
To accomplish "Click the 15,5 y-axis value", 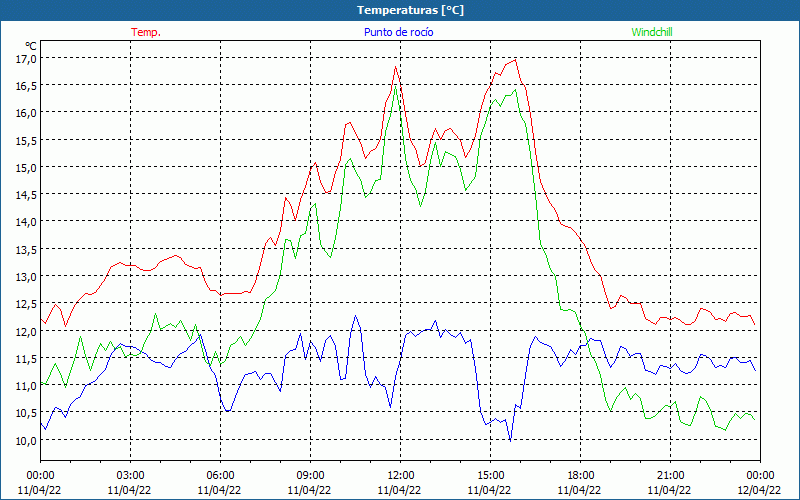I will tap(26, 140).
